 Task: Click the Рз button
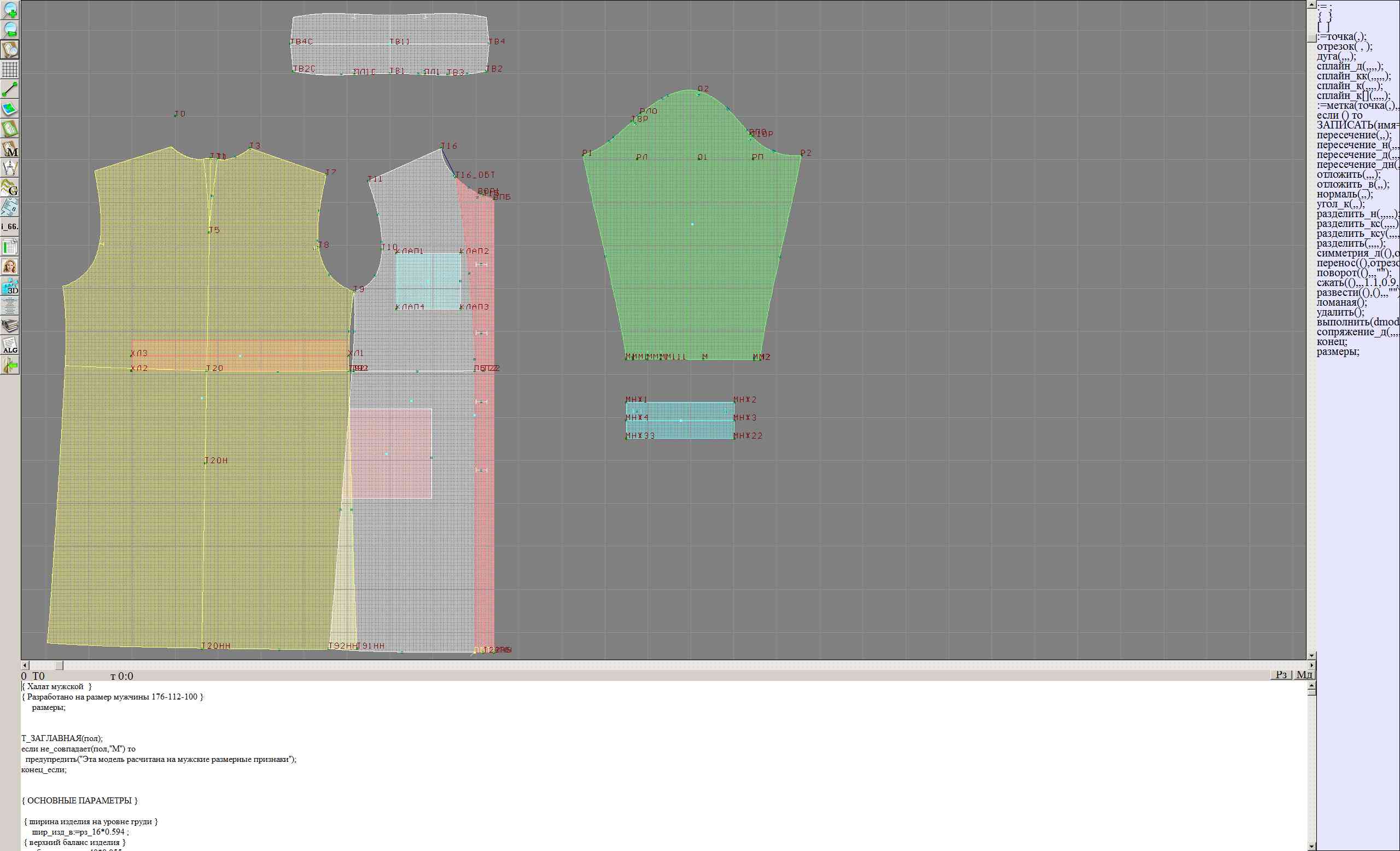1281,674
